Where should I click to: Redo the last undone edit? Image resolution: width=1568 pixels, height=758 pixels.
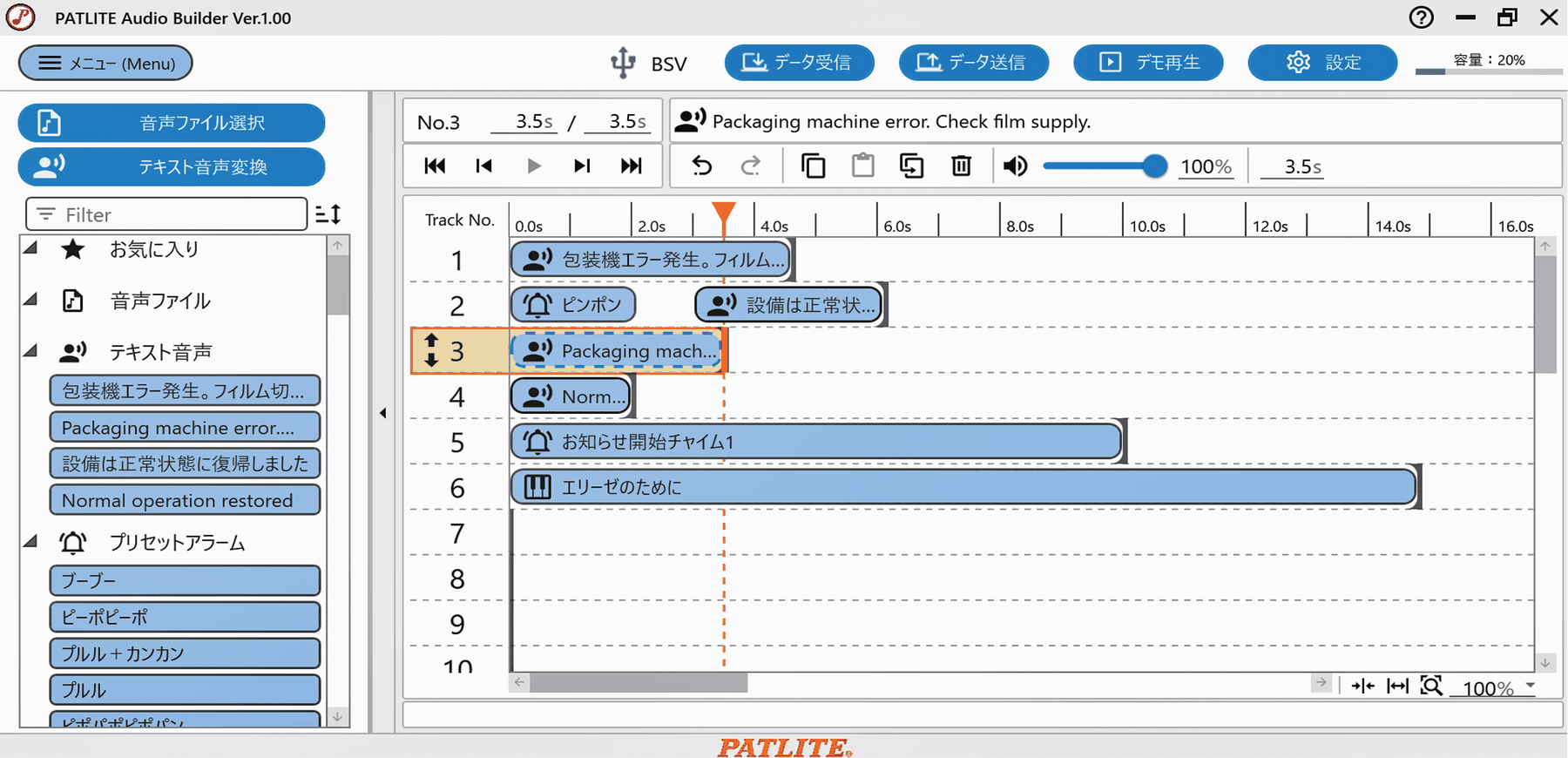(750, 166)
